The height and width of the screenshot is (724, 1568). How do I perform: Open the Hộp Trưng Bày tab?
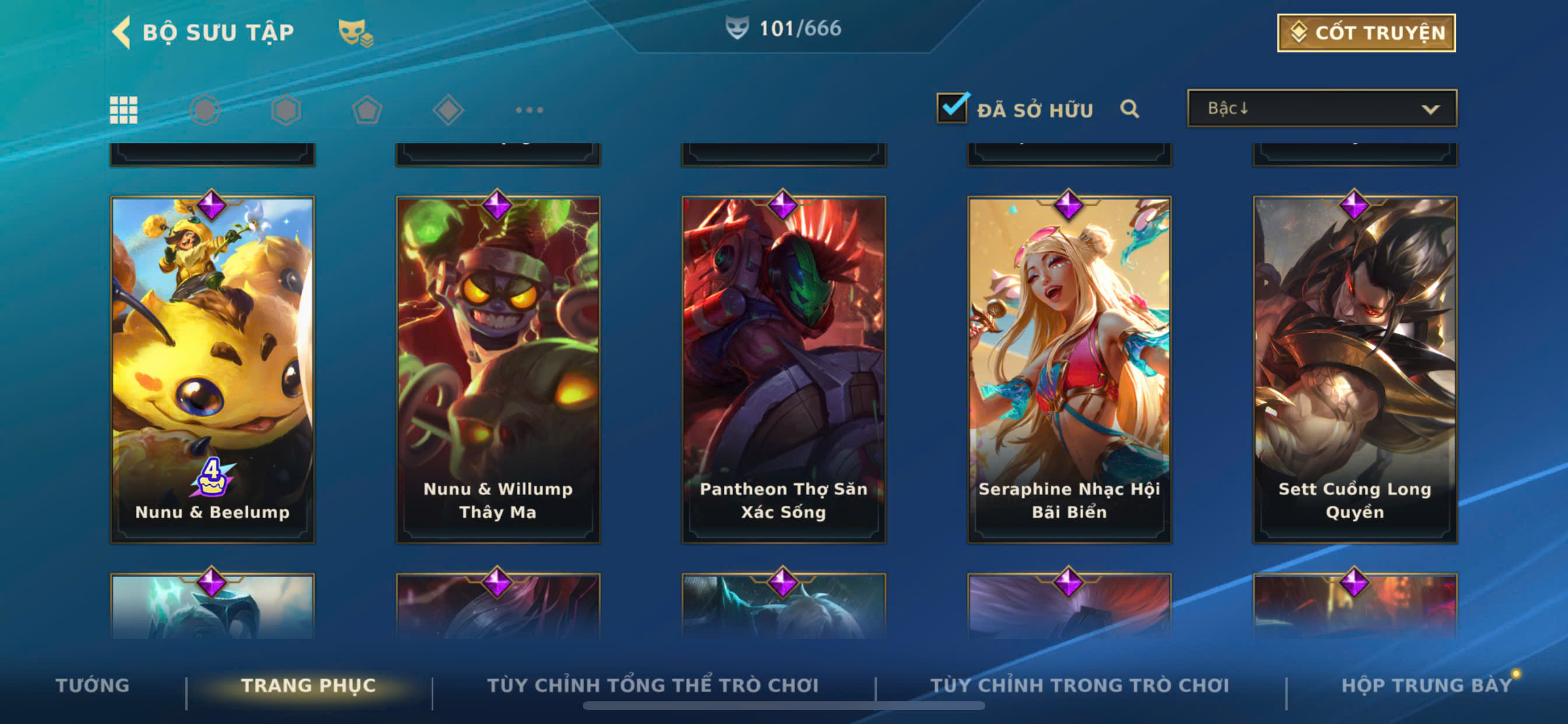pos(1426,685)
